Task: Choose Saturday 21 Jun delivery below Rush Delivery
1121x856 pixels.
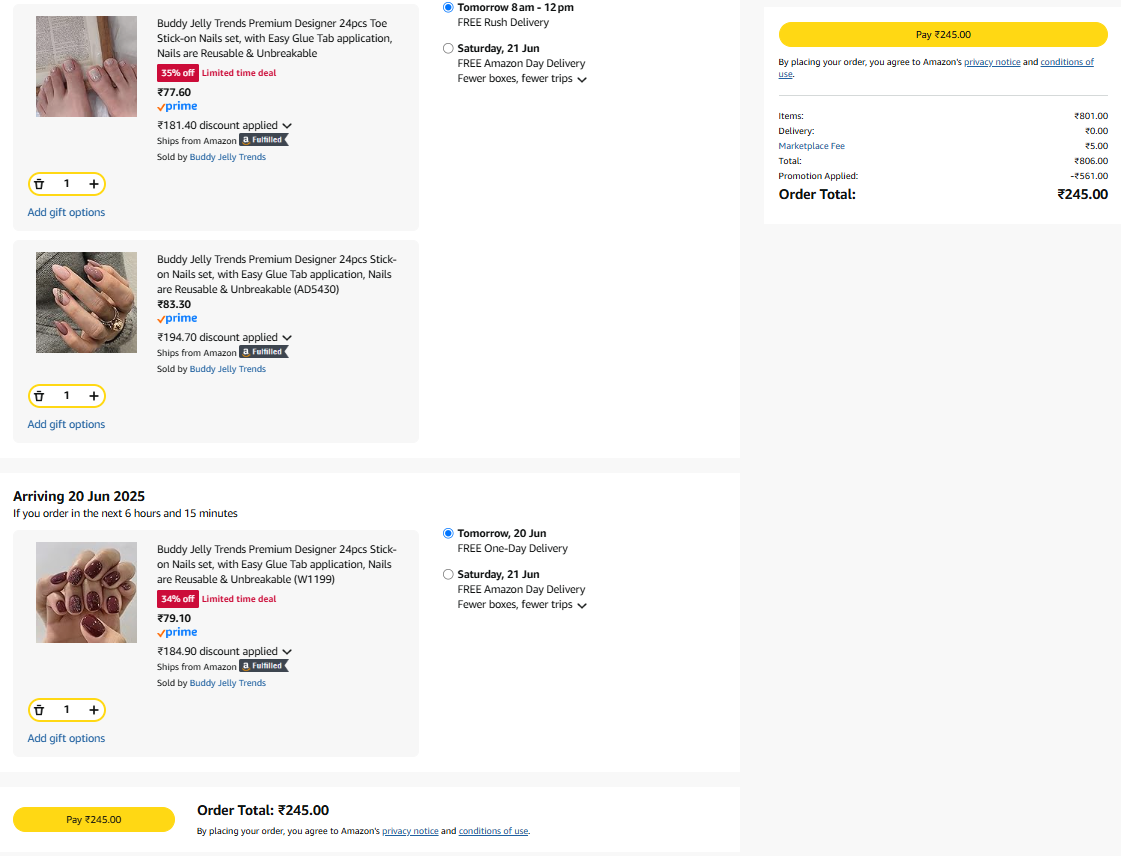Action: pyautogui.click(x=448, y=49)
